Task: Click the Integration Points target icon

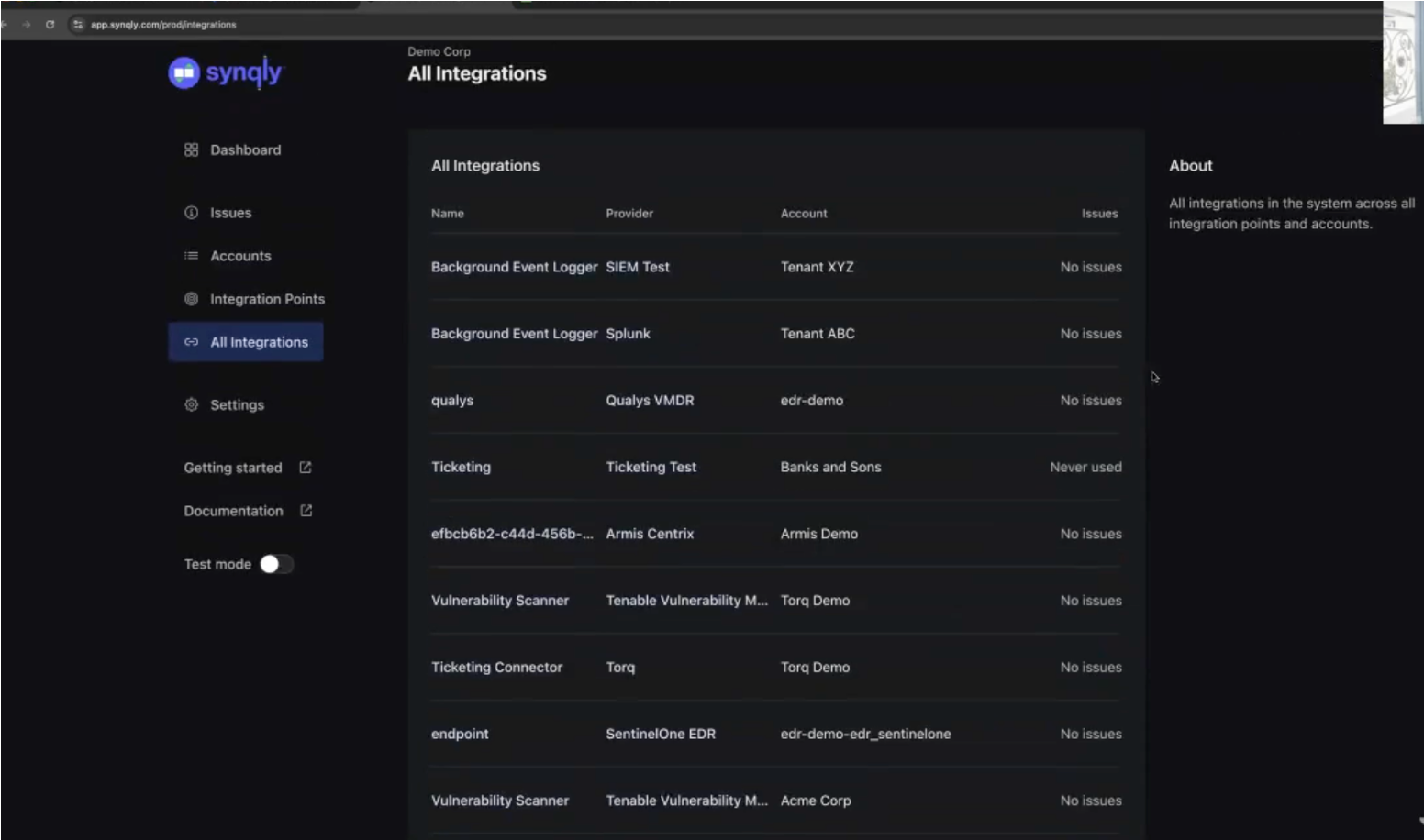Action: coord(191,299)
